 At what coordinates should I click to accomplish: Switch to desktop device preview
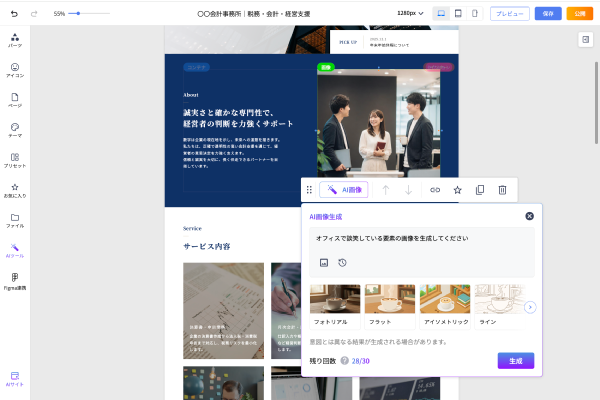point(441,13)
